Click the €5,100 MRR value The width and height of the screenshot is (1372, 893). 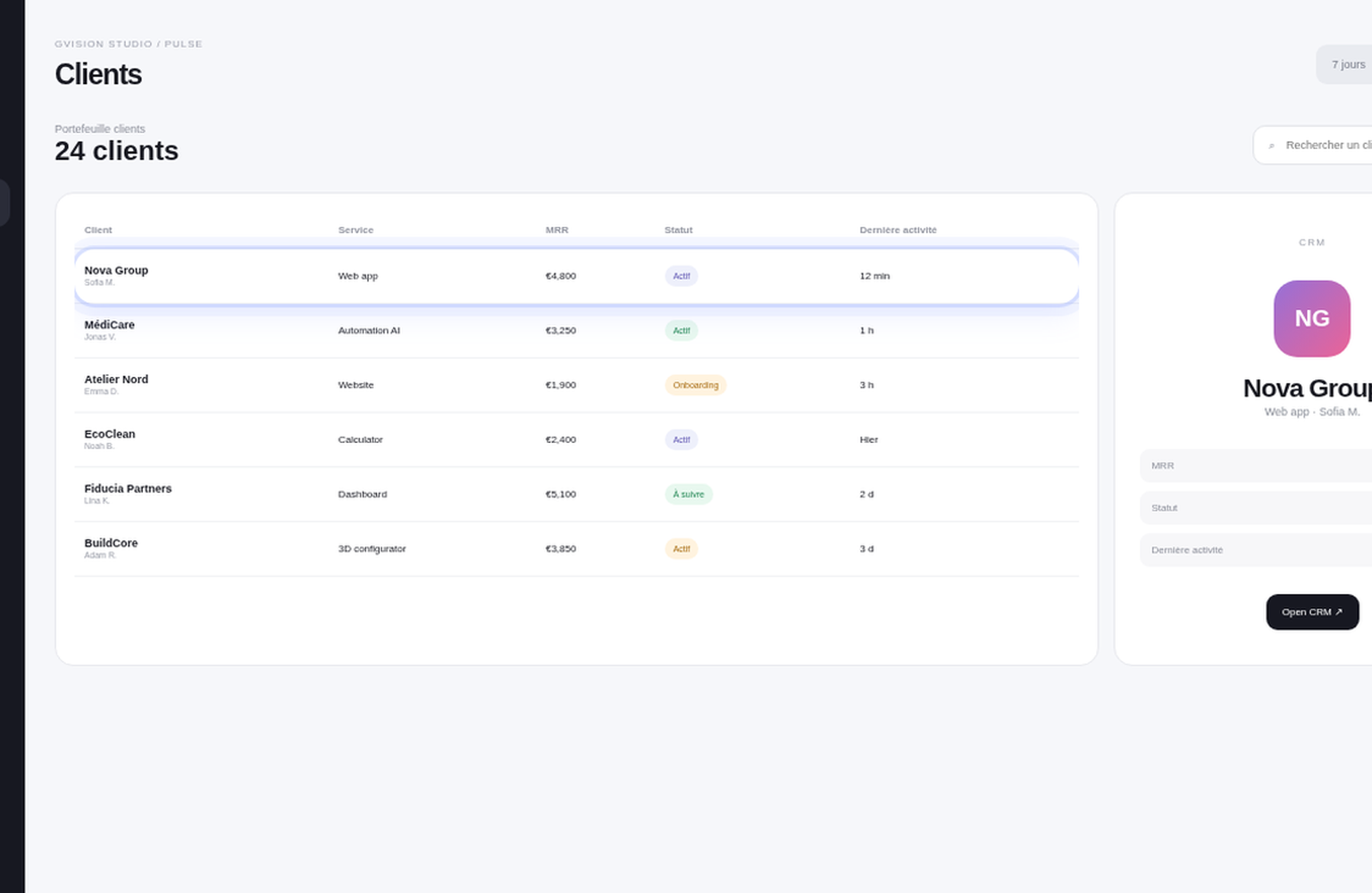pyautogui.click(x=560, y=494)
